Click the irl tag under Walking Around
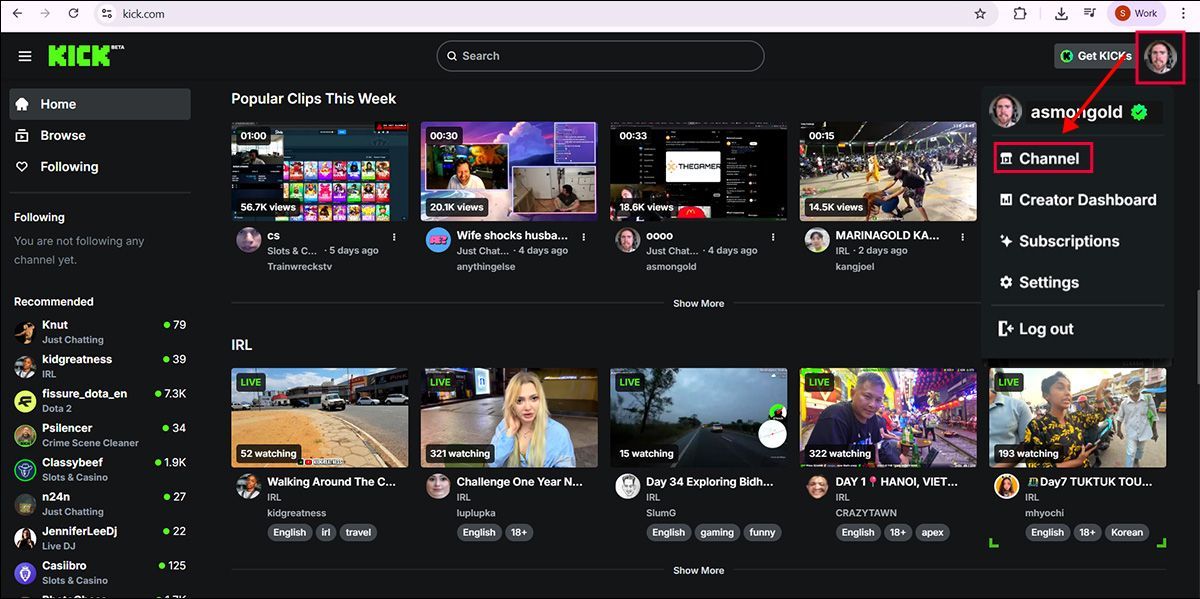Viewport: 1200px width, 599px height. [x=325, y=532]
